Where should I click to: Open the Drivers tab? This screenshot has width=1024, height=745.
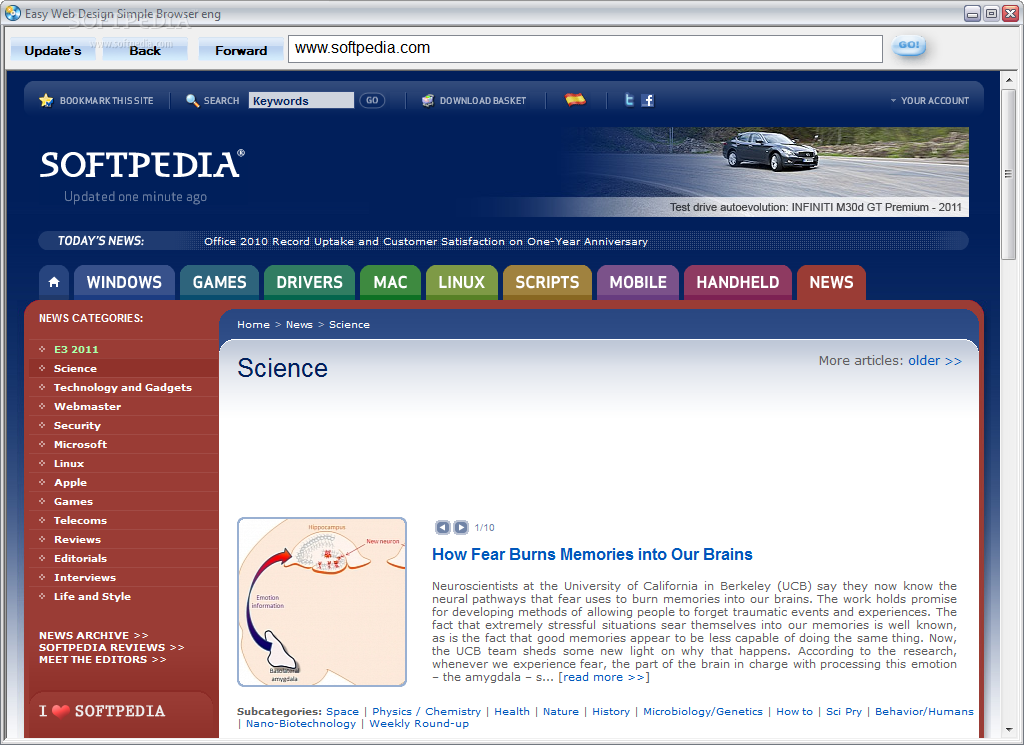point(310,282)
